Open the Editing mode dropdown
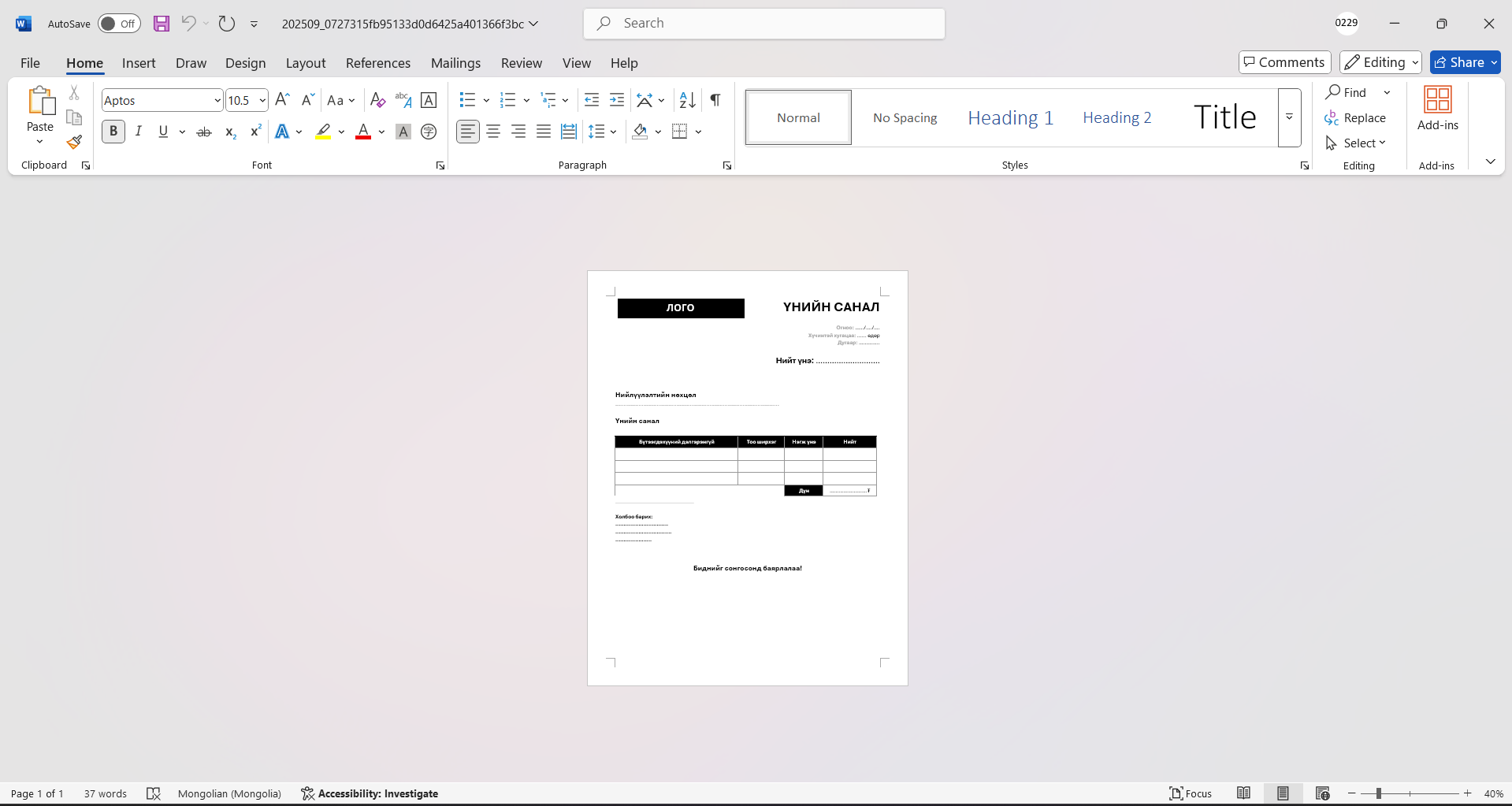 (x=1380, y=62)
